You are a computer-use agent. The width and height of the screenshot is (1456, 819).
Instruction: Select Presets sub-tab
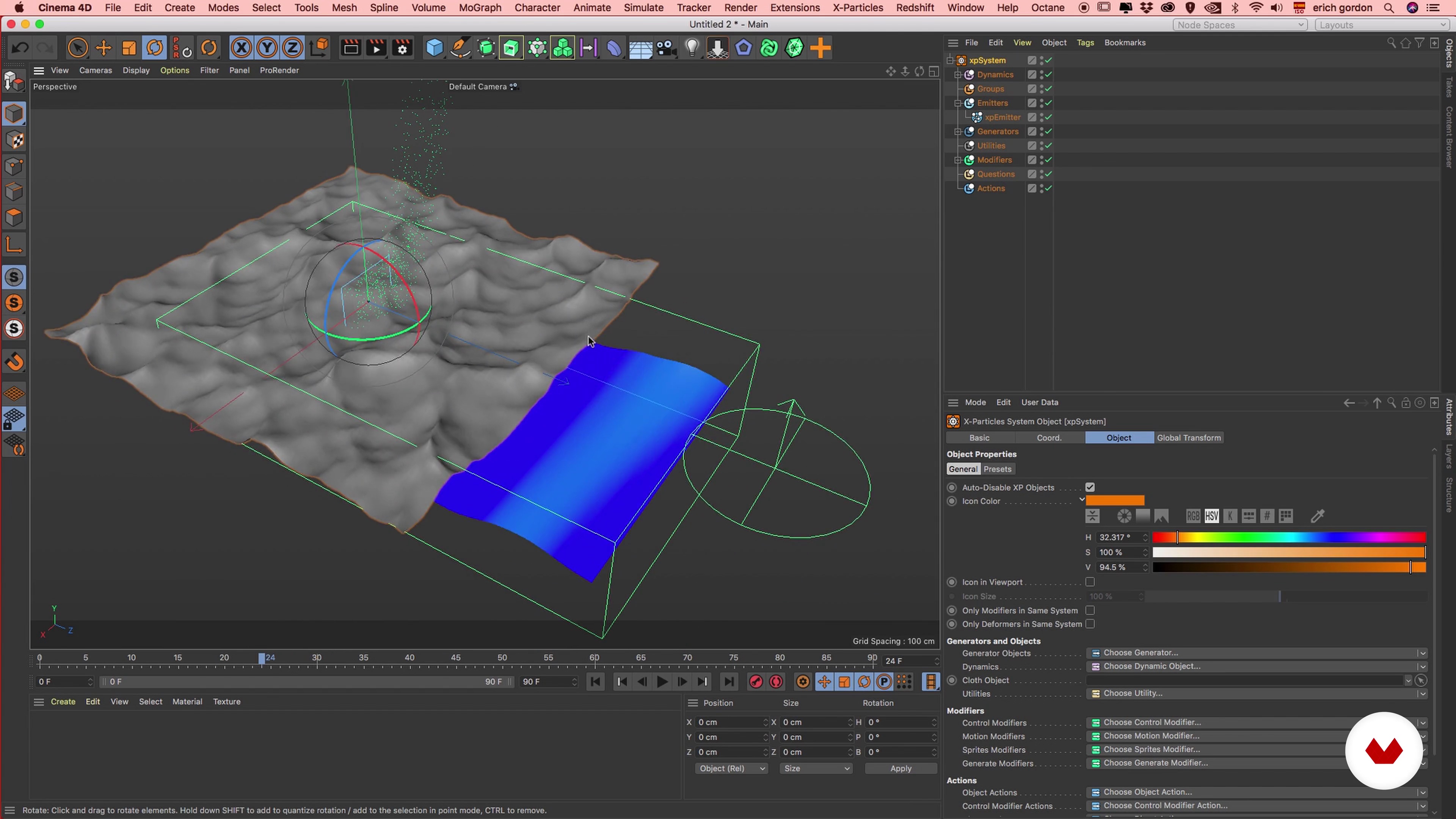(997, 469)
